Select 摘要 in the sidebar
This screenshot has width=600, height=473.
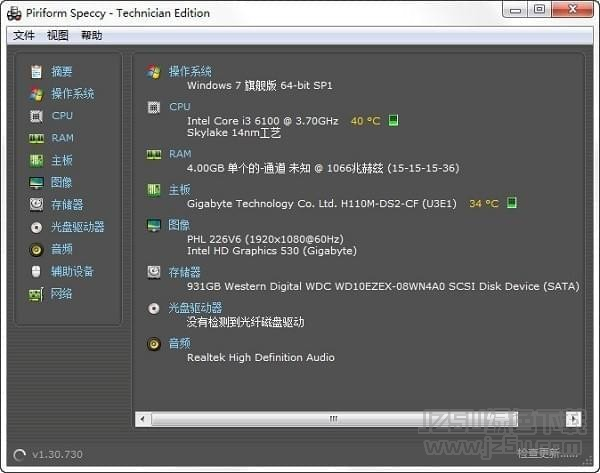(62, 71)
